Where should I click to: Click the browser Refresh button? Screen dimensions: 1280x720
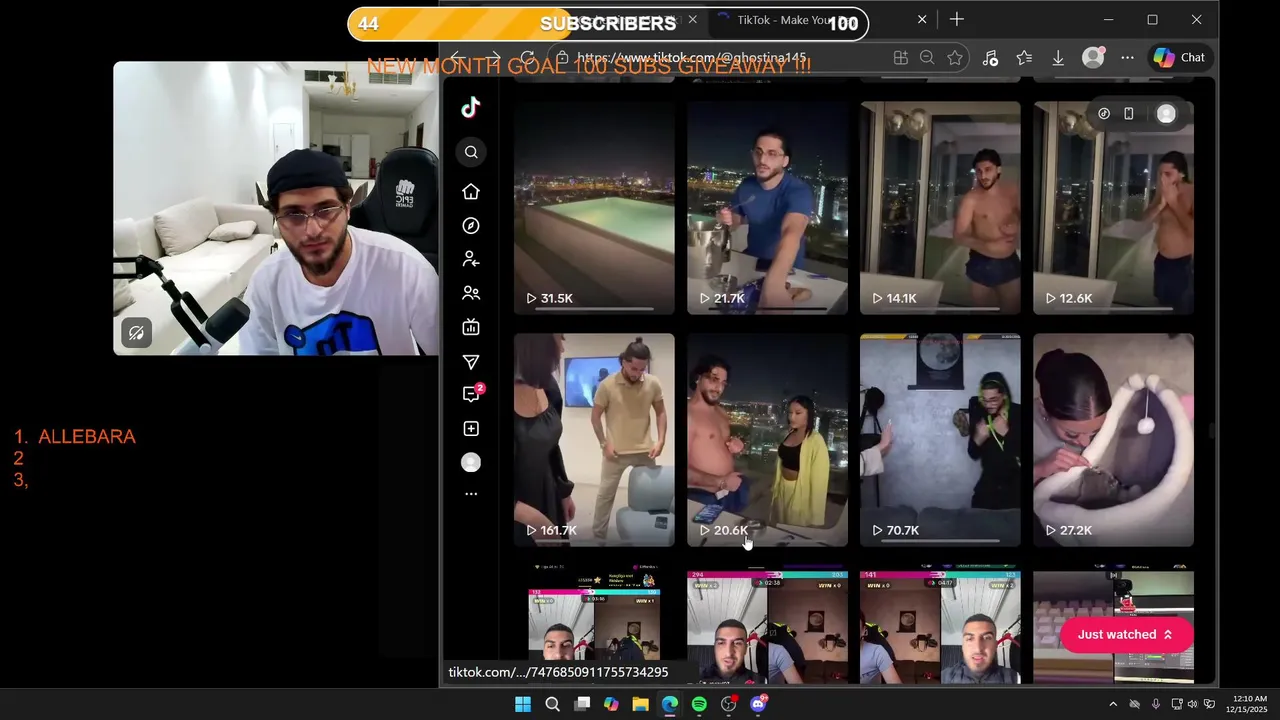pyautogui.click(x=527, y=58)
